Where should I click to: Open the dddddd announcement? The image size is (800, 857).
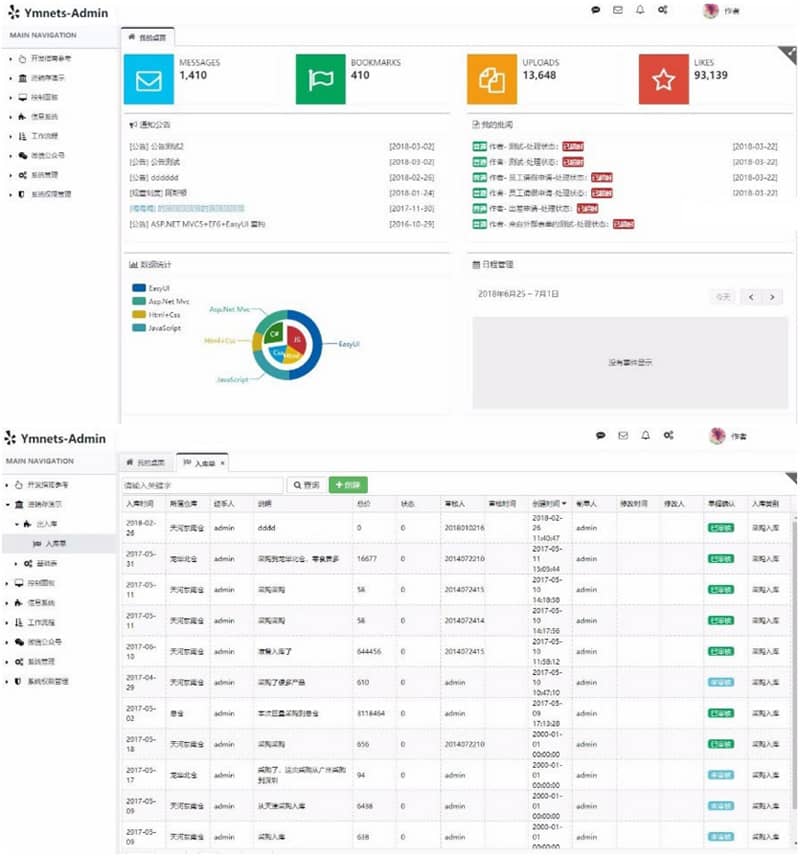coord(154,178)
